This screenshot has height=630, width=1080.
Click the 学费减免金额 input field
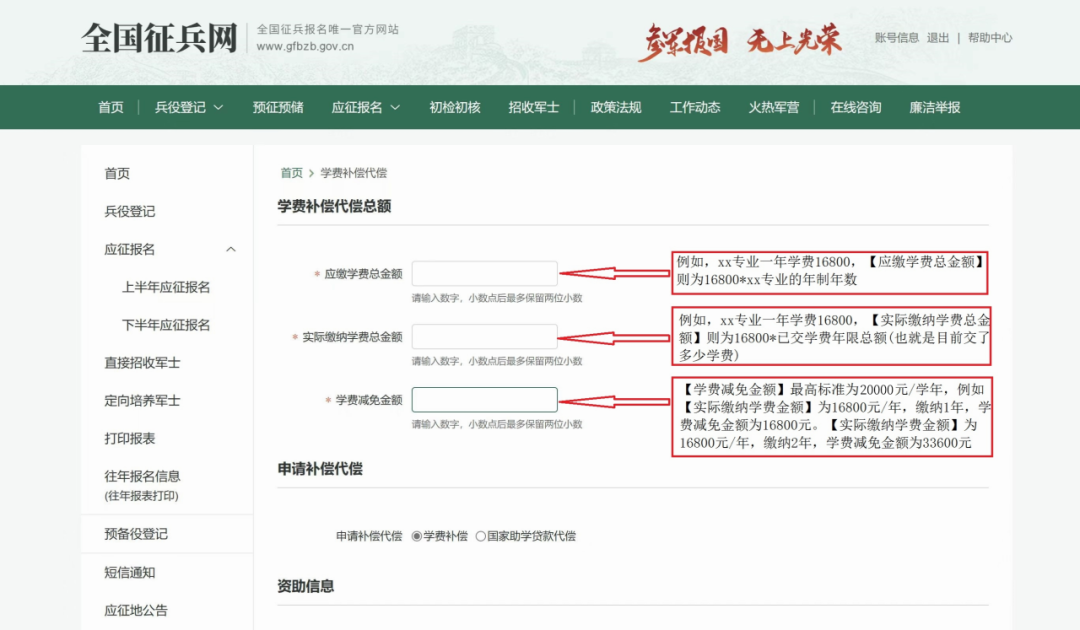[484, 400]
